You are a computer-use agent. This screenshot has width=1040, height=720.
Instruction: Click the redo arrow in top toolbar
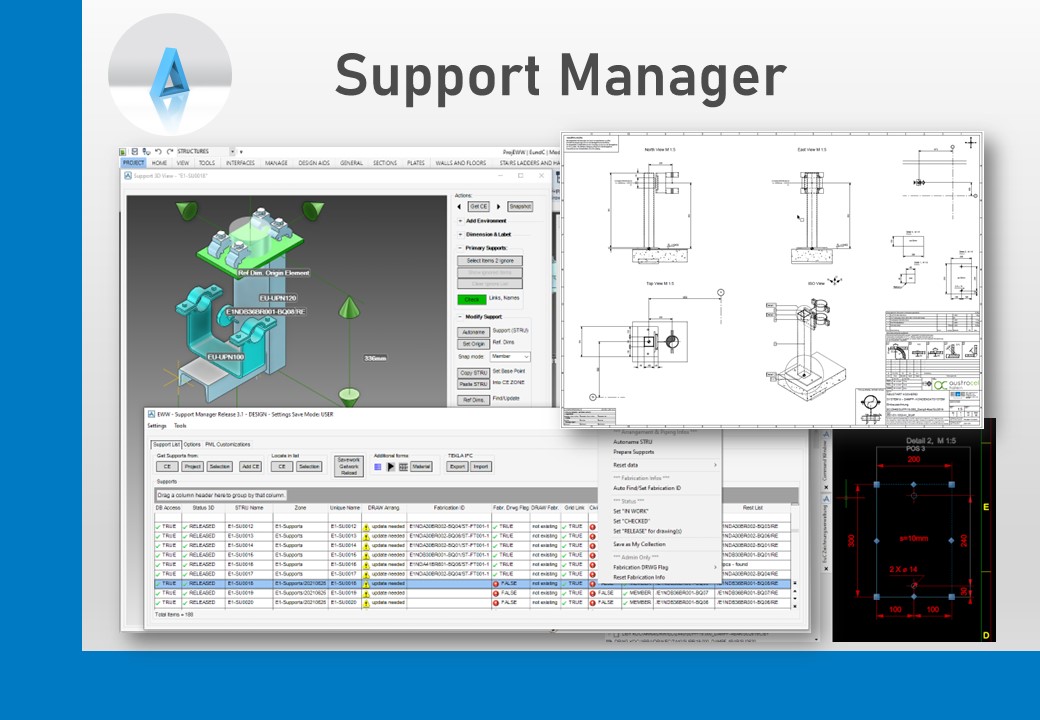[168, 151]
